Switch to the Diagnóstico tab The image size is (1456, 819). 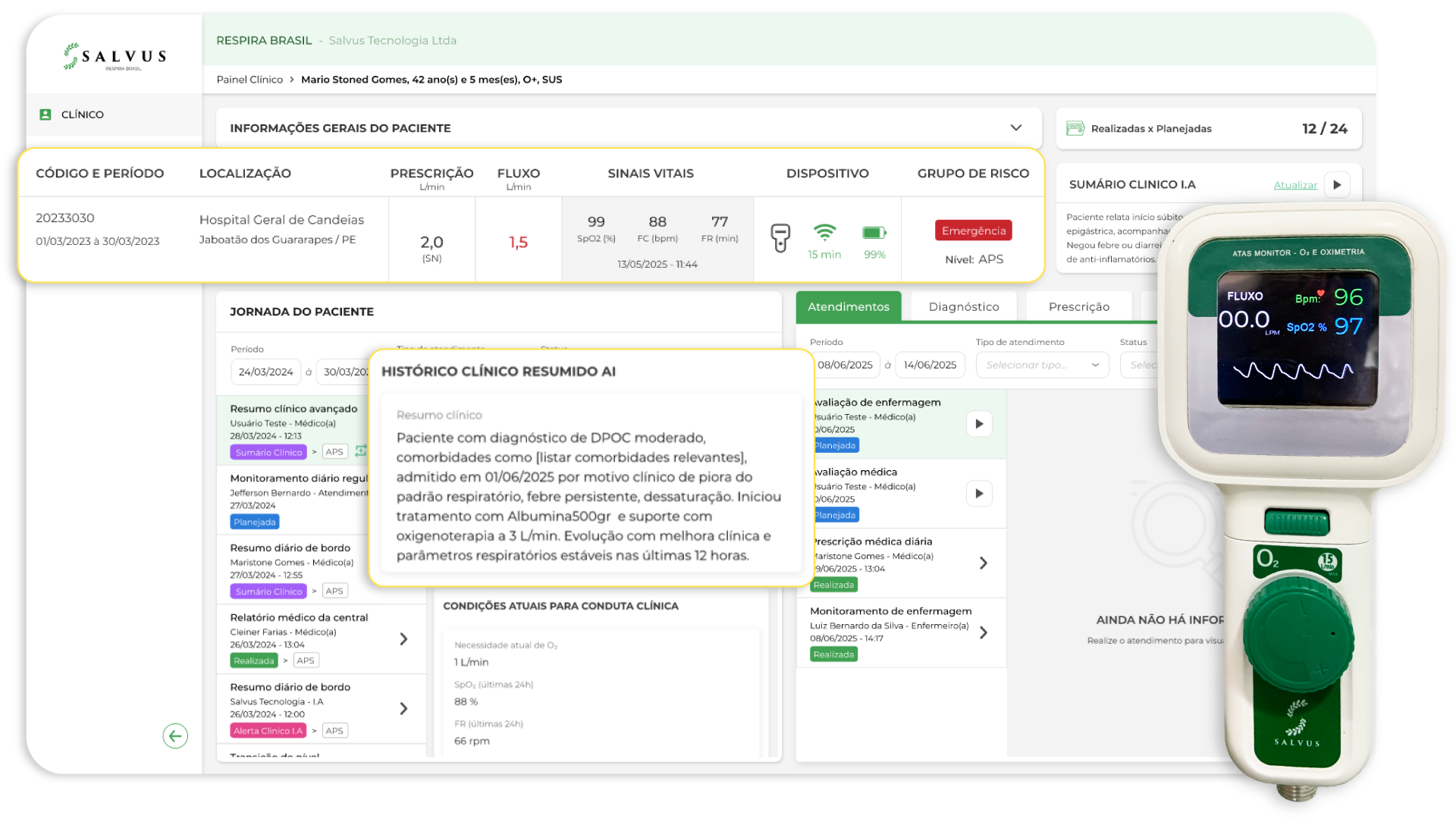(x=964, y=306)
